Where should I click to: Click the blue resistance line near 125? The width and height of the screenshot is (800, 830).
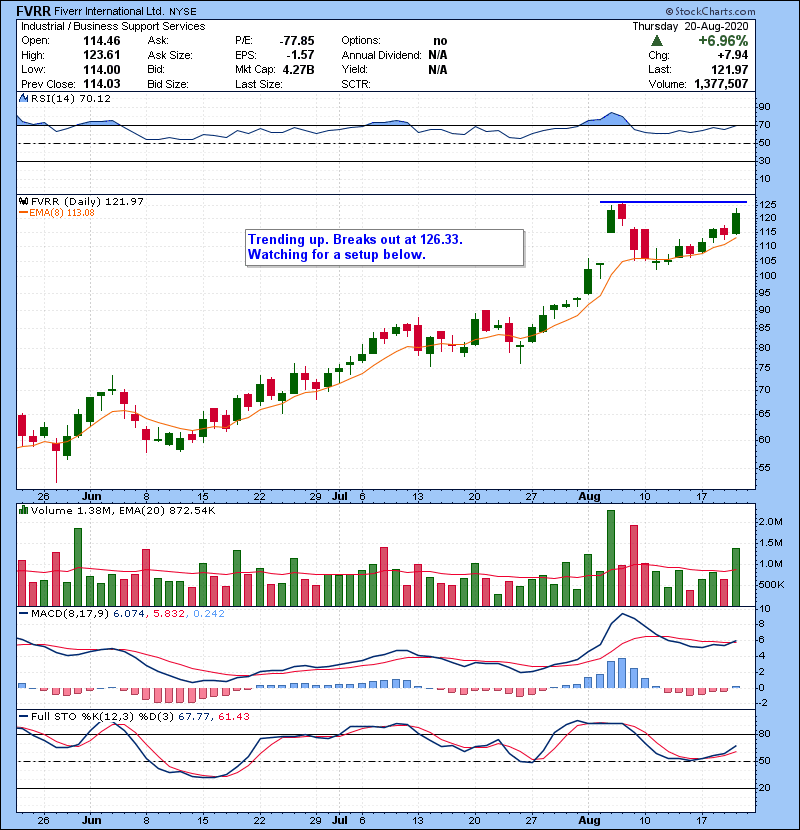(x=673, y=202)
